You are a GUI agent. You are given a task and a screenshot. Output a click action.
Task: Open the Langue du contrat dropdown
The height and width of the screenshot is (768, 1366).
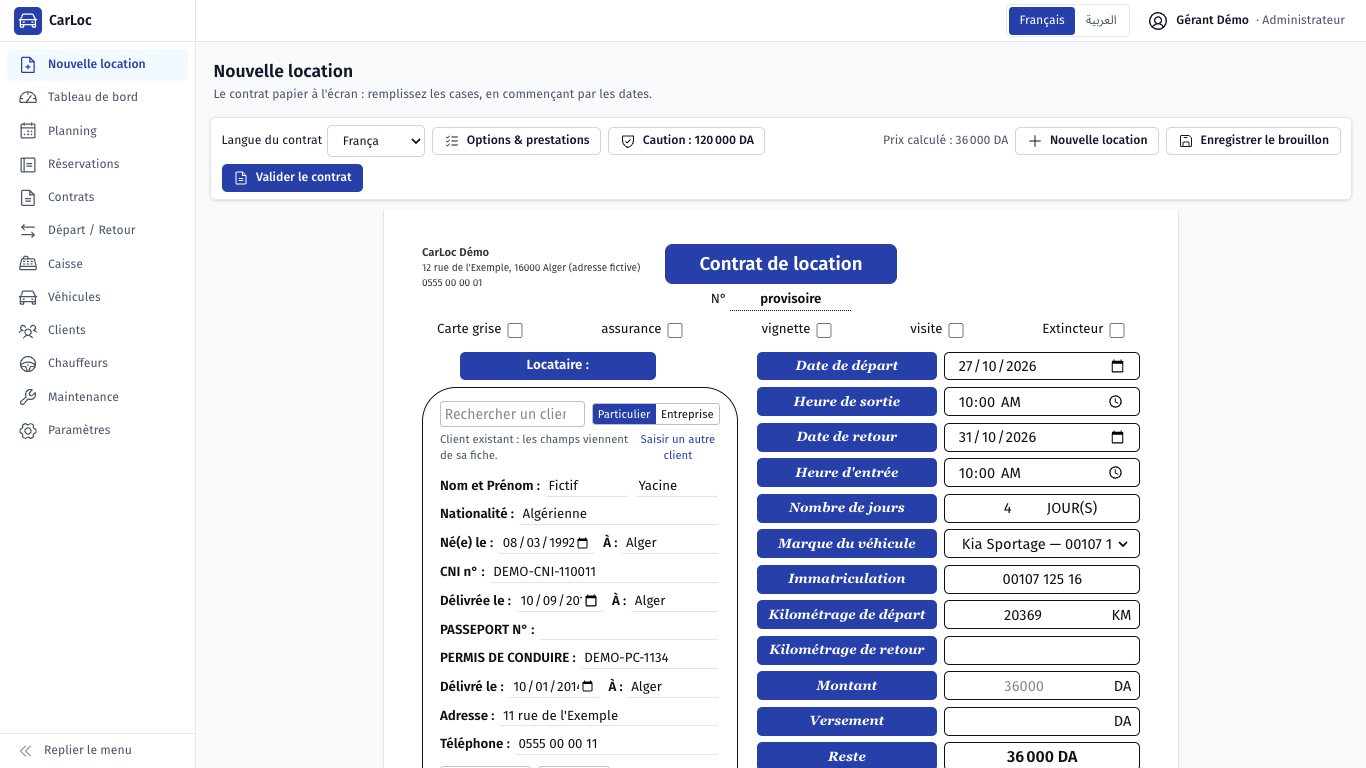click(376, 141)
